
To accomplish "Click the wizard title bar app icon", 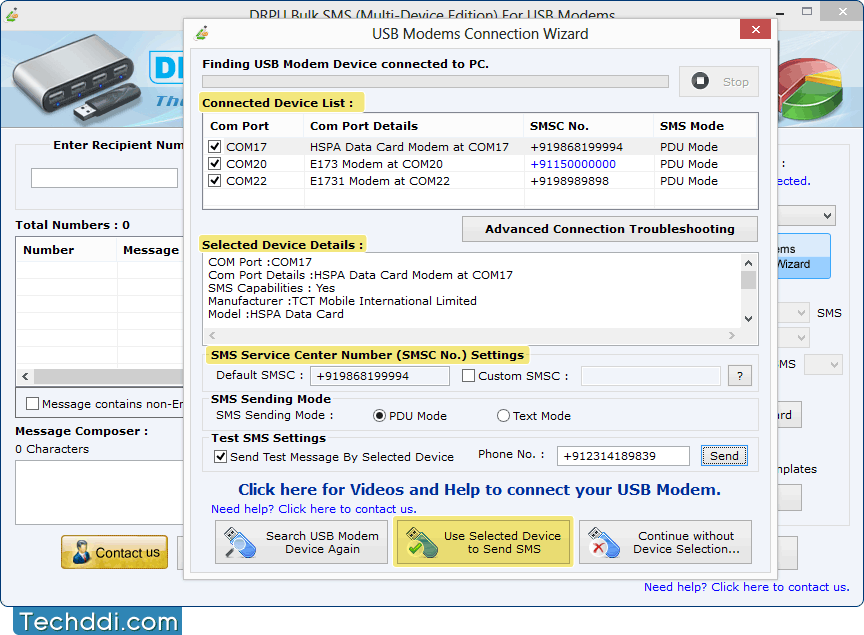I will coord(202,34).
